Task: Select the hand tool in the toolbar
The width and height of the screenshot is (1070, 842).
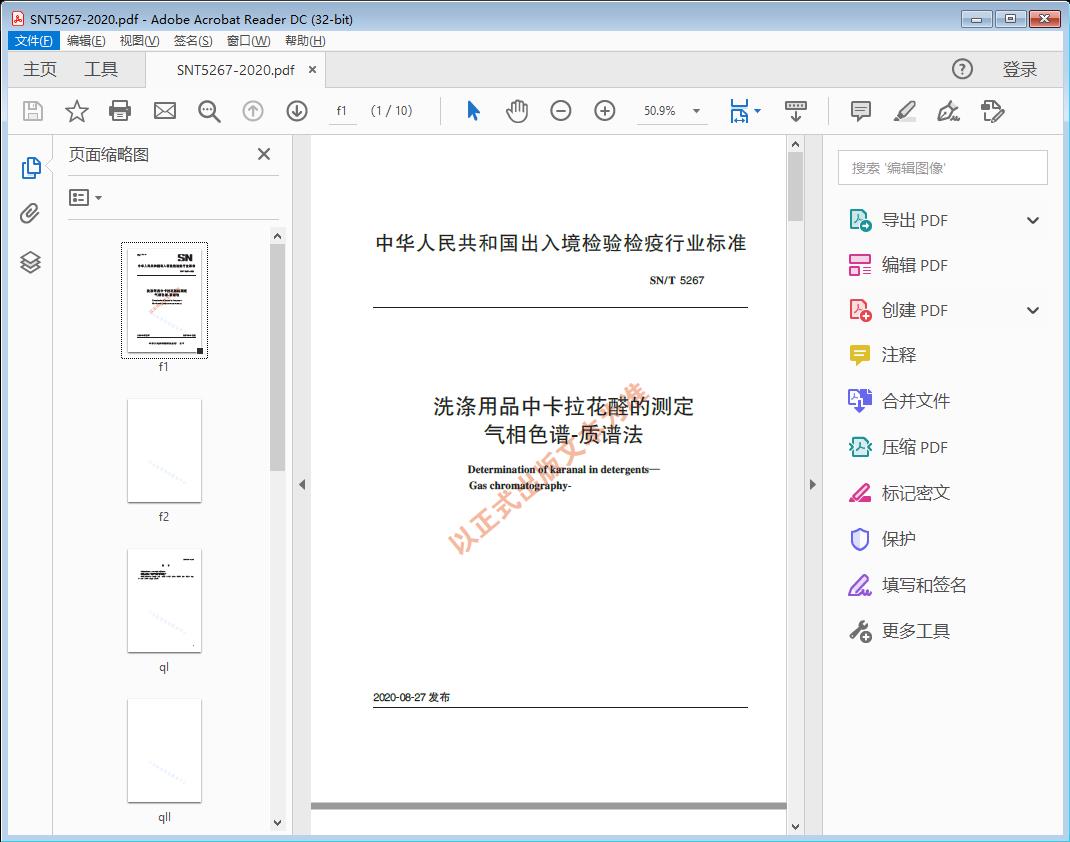Action: pyautogui.click(x=517, y=111)
